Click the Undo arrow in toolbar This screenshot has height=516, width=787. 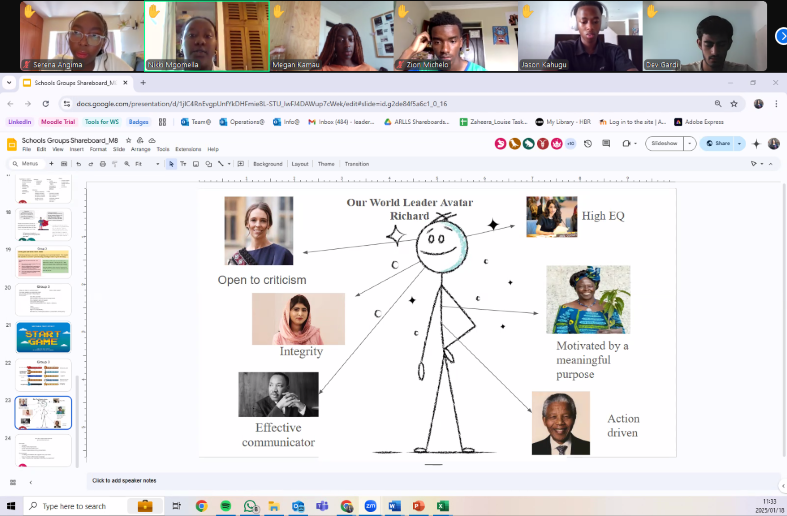click(x=77, y=163)
